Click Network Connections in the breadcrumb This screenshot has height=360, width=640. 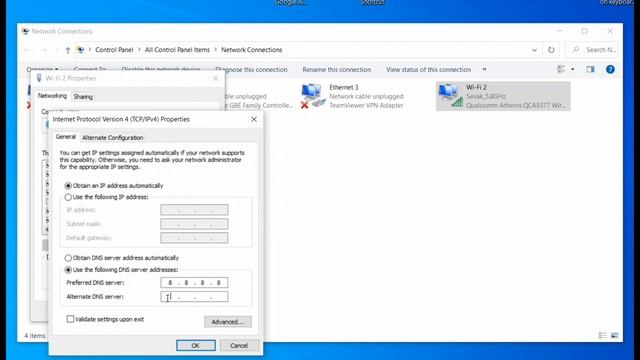point(251,50)
